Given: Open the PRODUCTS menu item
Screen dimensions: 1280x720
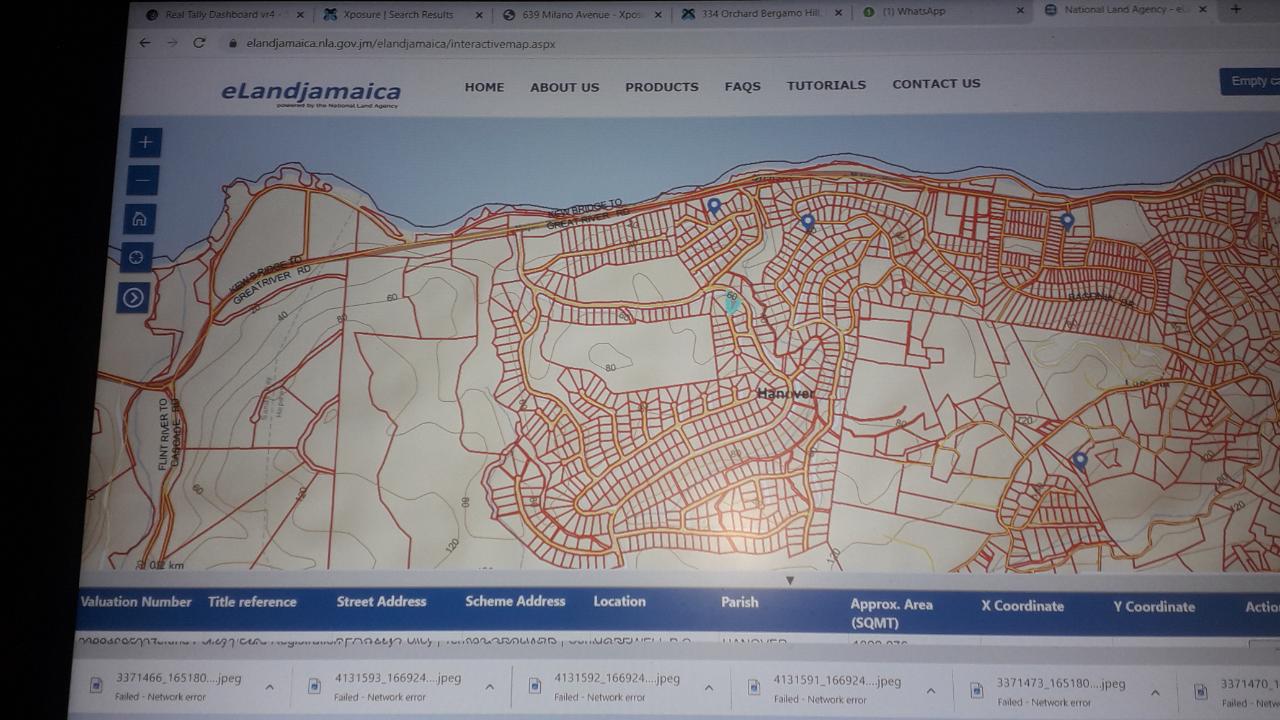Looking at the screenshot, I should 661,87.
